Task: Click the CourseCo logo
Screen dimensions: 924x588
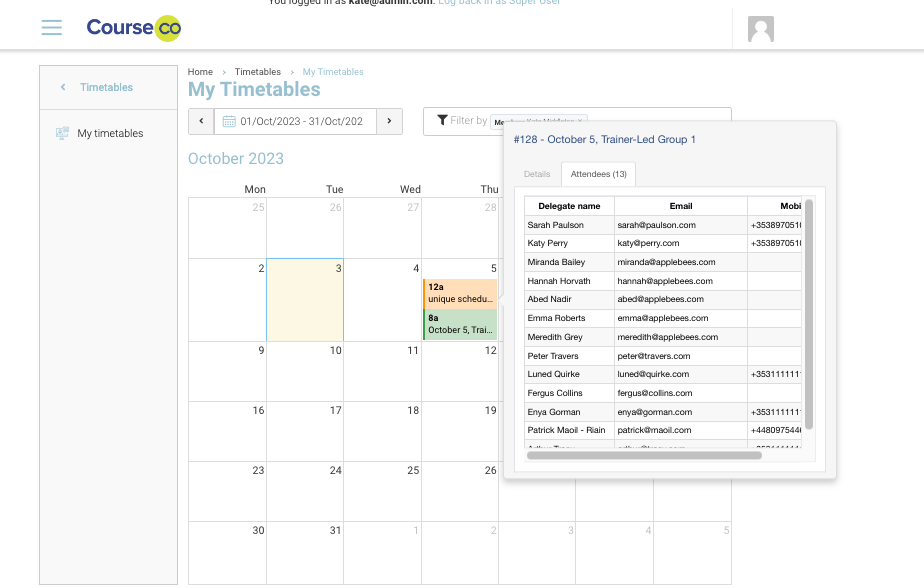Action: pos(133,28)
